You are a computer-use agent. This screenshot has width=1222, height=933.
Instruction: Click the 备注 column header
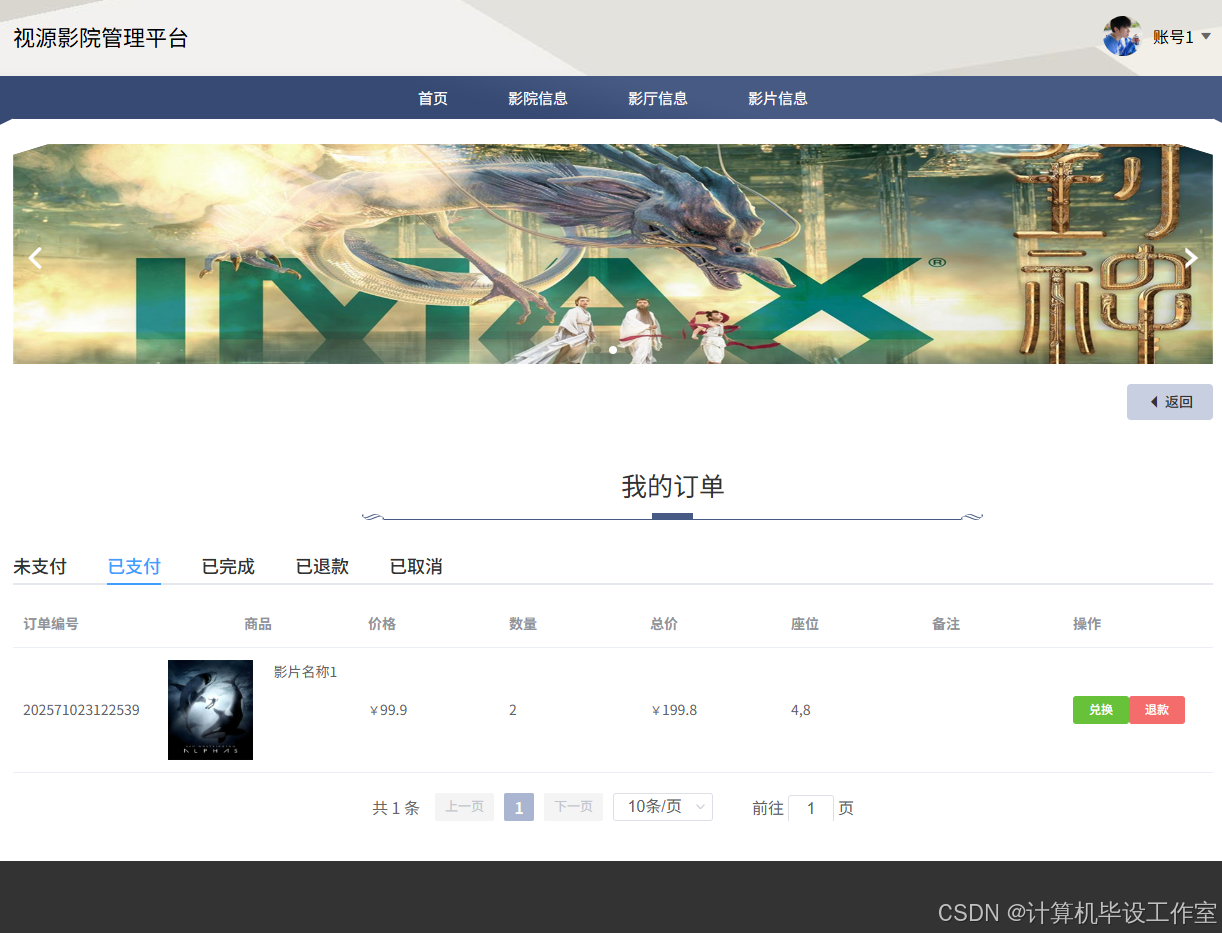(946, 624)
